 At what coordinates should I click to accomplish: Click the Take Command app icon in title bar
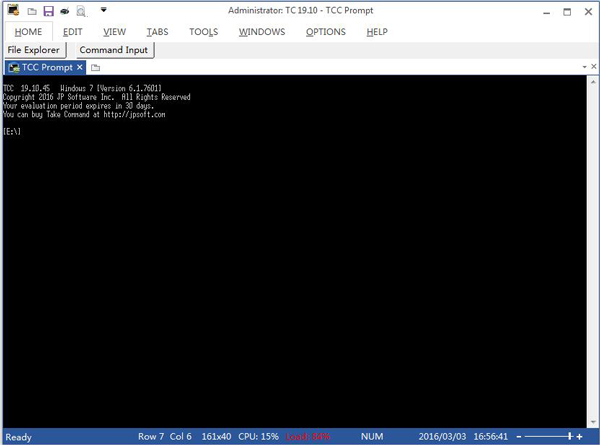pos(13,11)
